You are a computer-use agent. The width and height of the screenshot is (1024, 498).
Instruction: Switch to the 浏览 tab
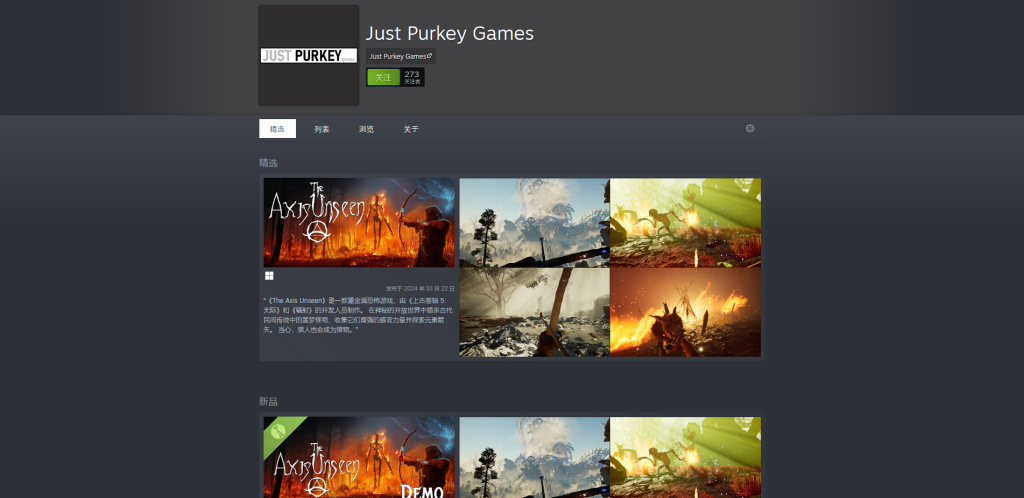[x=366, y=129]
